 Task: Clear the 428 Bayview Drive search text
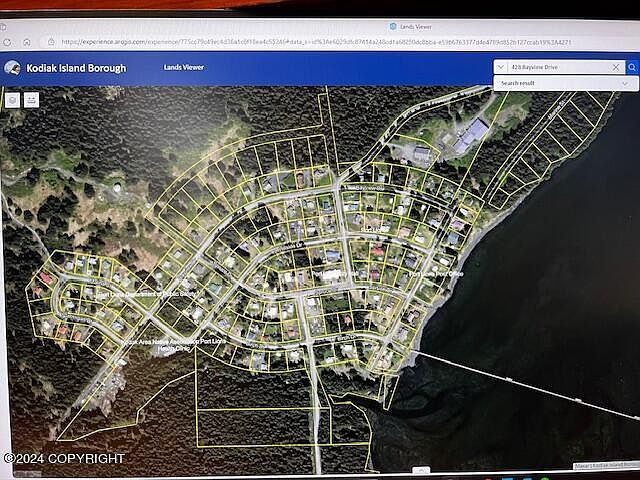point(617,67)
